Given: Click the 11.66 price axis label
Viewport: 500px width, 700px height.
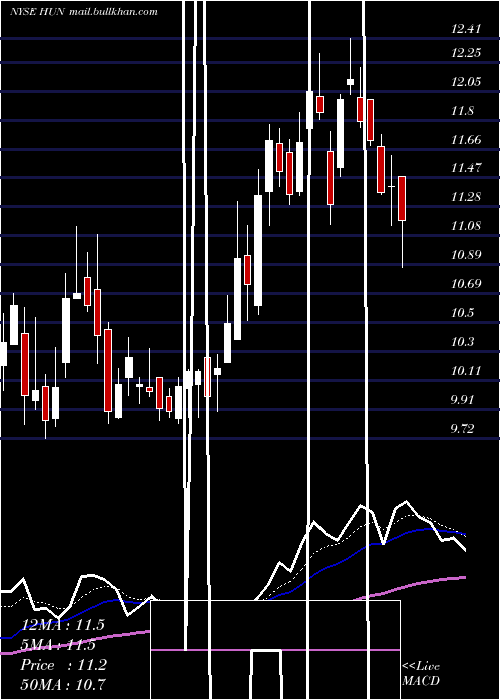Looking at the screenshot, I should [466, 140].
